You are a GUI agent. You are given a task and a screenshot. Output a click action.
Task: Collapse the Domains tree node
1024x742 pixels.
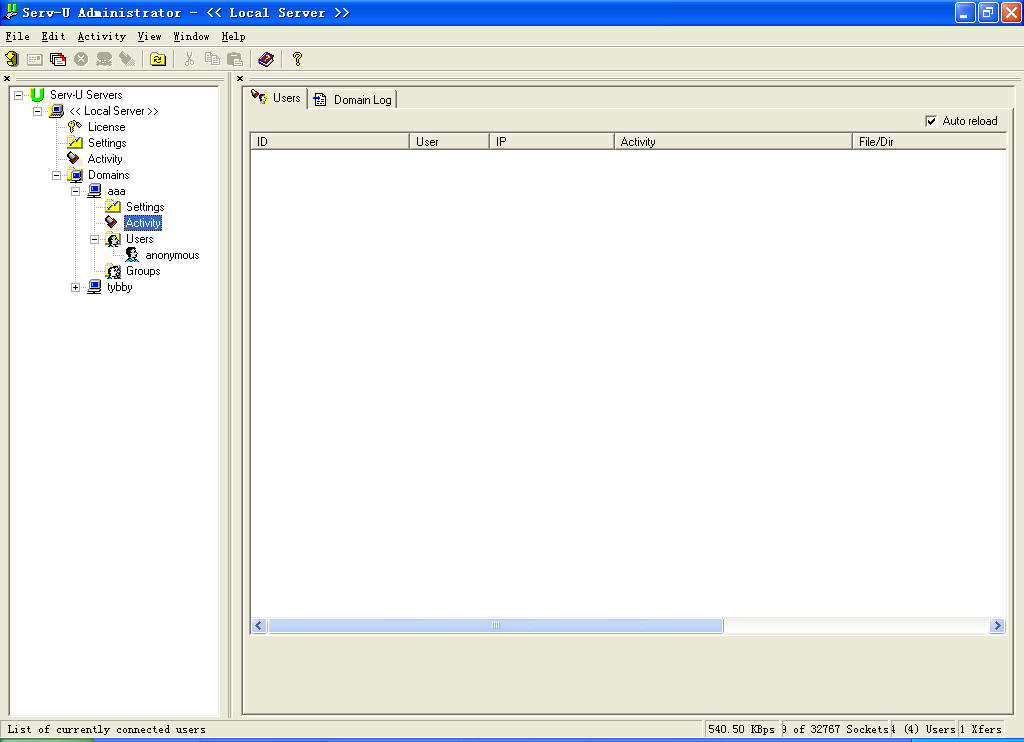[56, 175]
